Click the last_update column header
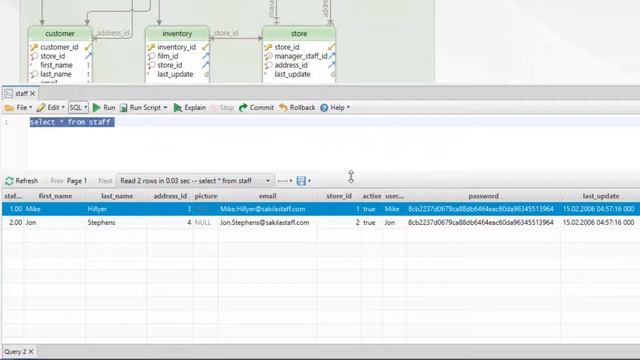 (601, 196)
